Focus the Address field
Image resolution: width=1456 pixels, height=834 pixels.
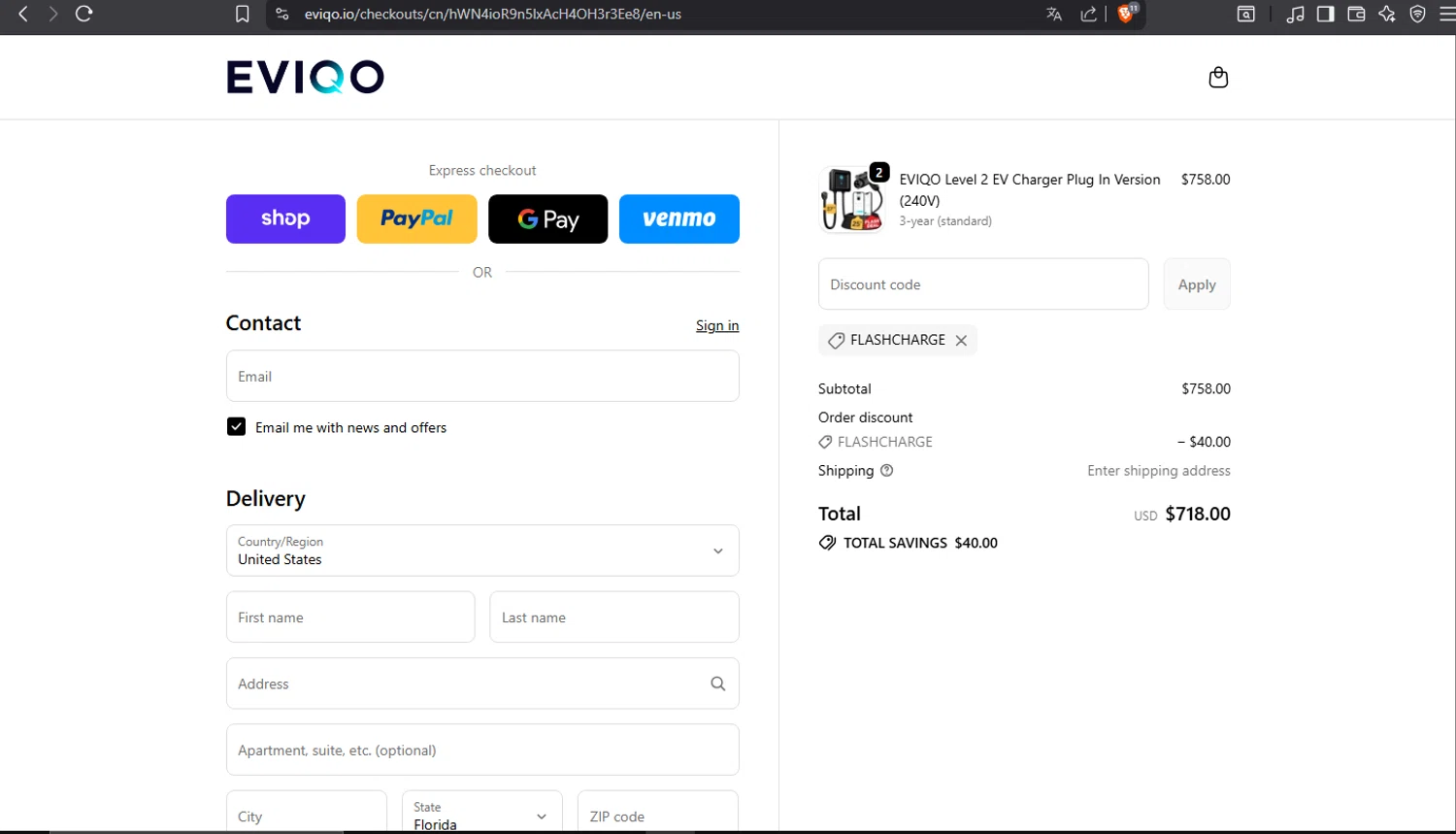click(482, 684)
